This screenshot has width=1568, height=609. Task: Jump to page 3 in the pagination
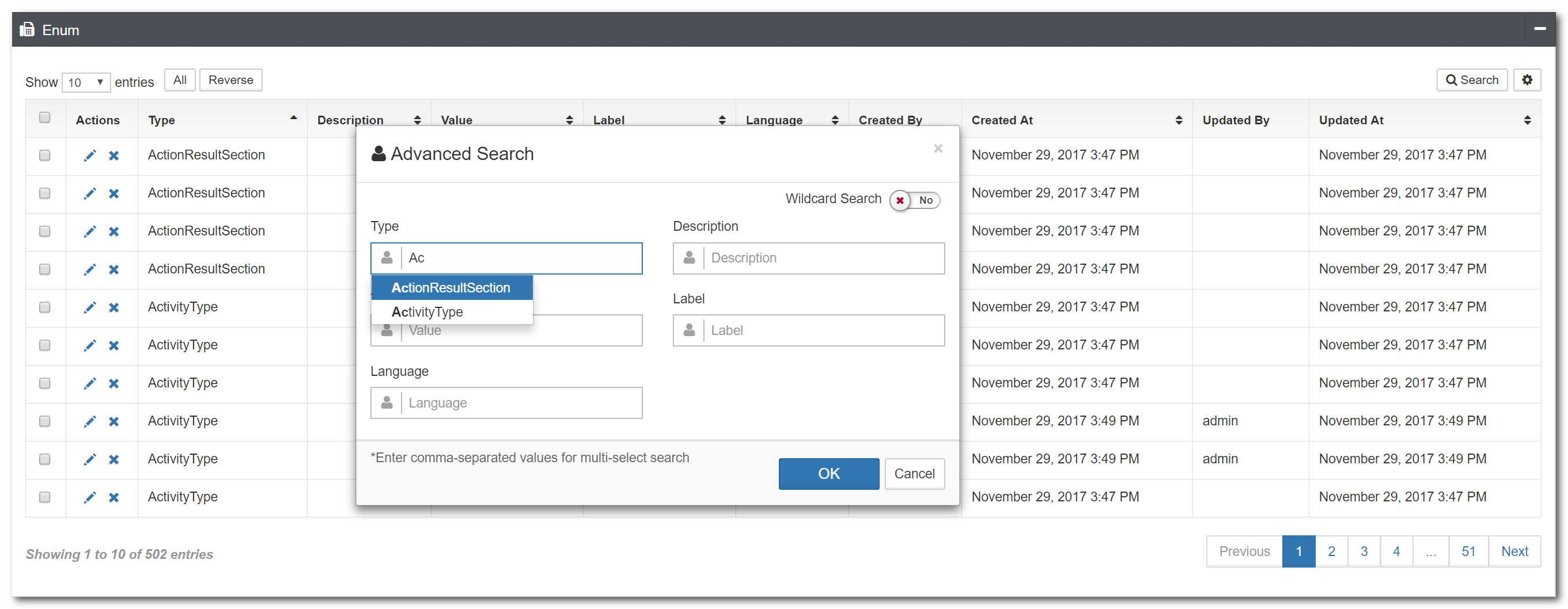point(1364,552)
